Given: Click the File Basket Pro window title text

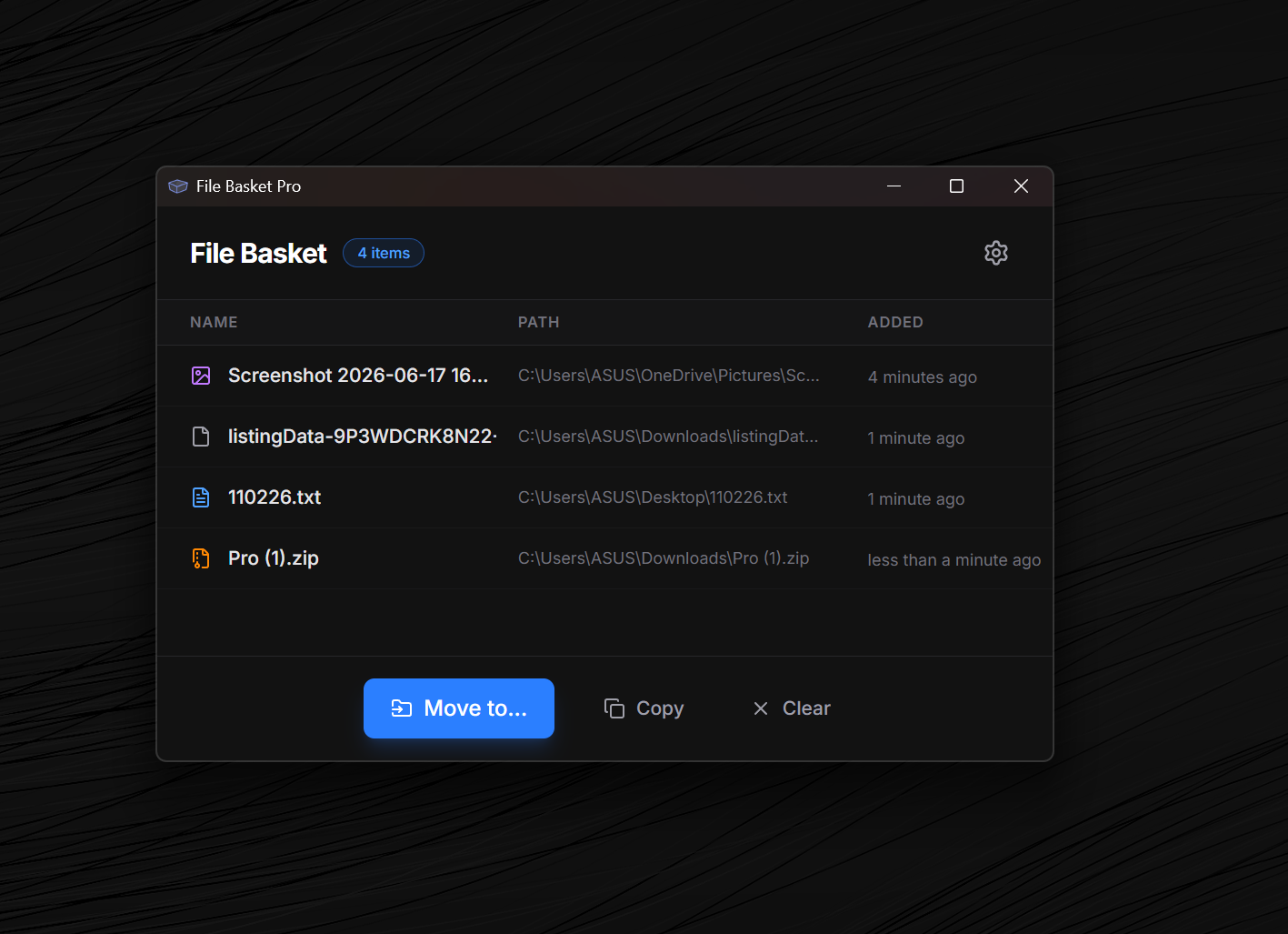Looking at the screenshot, I should pyautogui.click(x=248, y=186).
